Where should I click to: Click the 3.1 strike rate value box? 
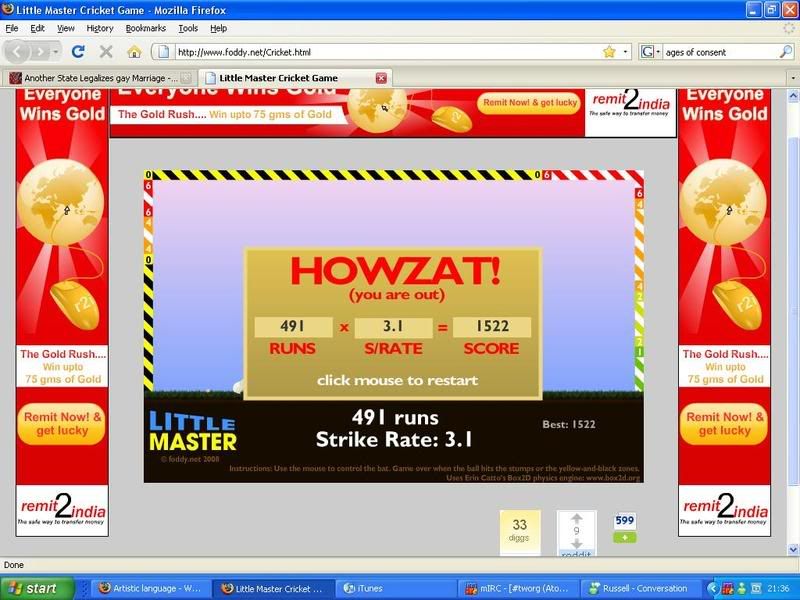[393, 327]
